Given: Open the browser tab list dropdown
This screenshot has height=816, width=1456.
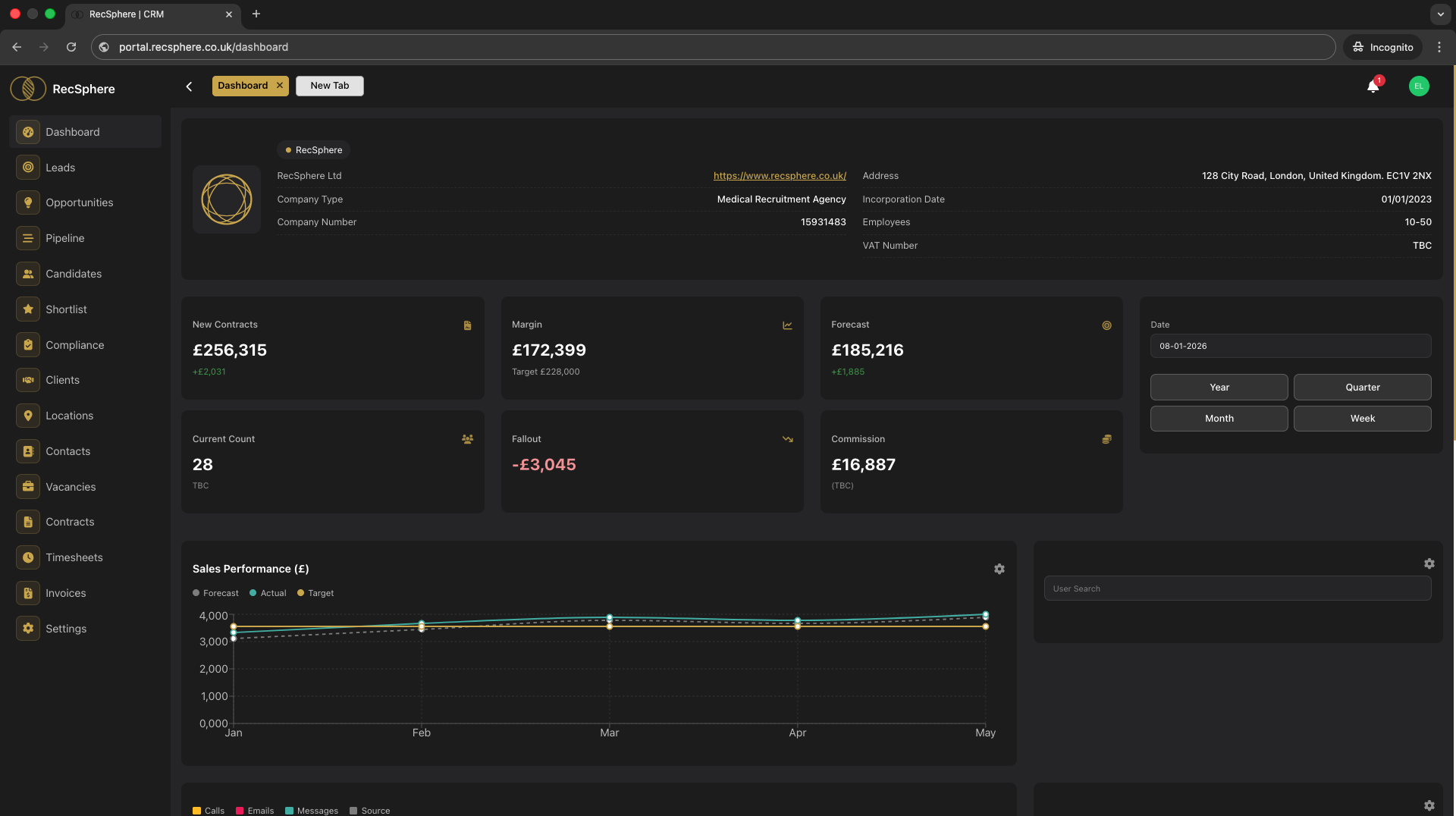Looking at the screenshot, I should 1440,14.
